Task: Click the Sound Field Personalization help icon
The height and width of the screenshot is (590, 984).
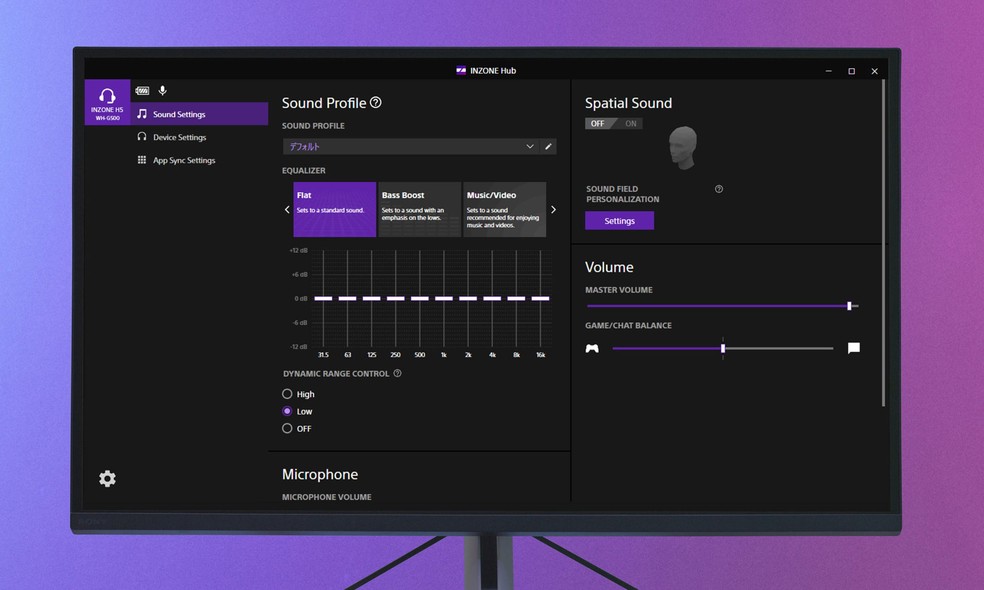Action: (719, 189)
